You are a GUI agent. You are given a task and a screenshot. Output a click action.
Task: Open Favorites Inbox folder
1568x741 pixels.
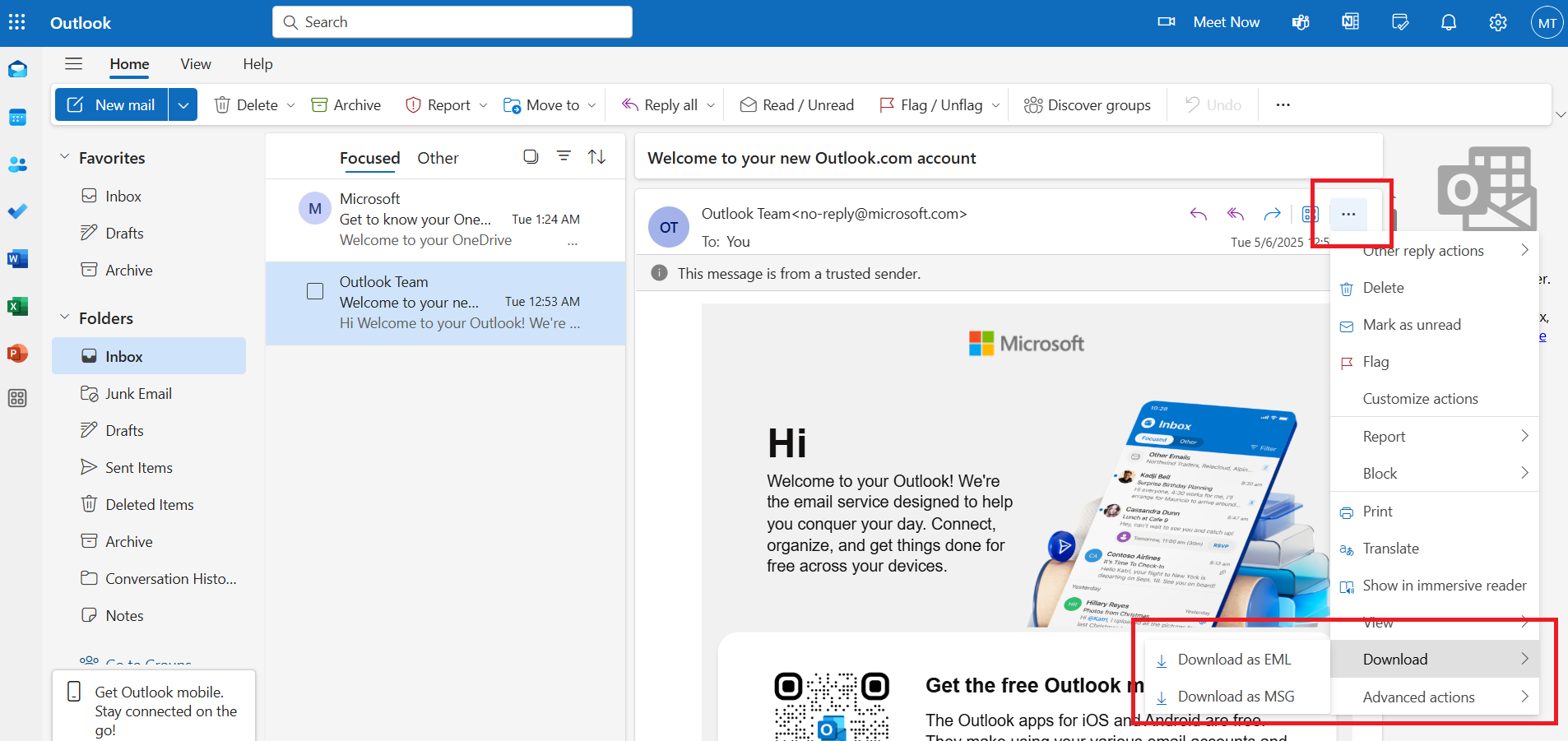coord(149,196)
